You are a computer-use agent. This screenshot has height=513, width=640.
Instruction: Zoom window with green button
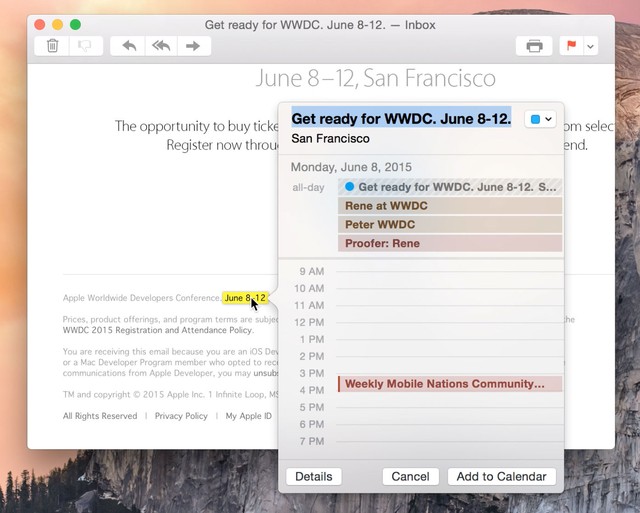[x=75, y=25]
